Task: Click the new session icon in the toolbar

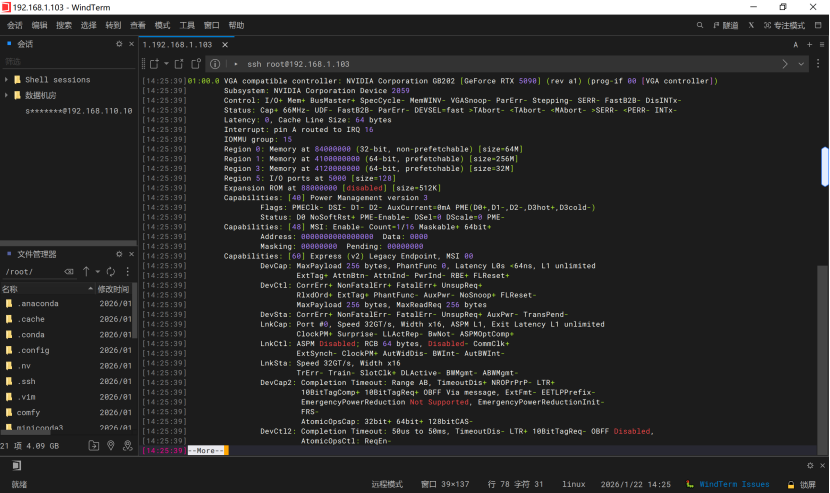Action: 154,64
